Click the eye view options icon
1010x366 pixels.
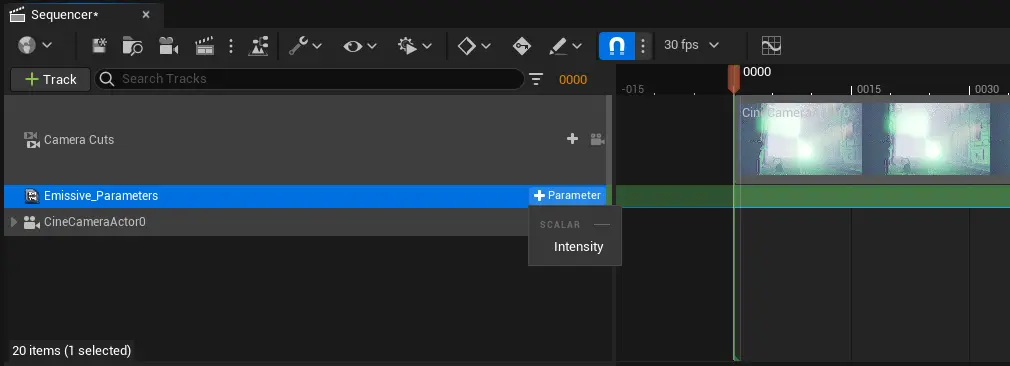(352, 46)
